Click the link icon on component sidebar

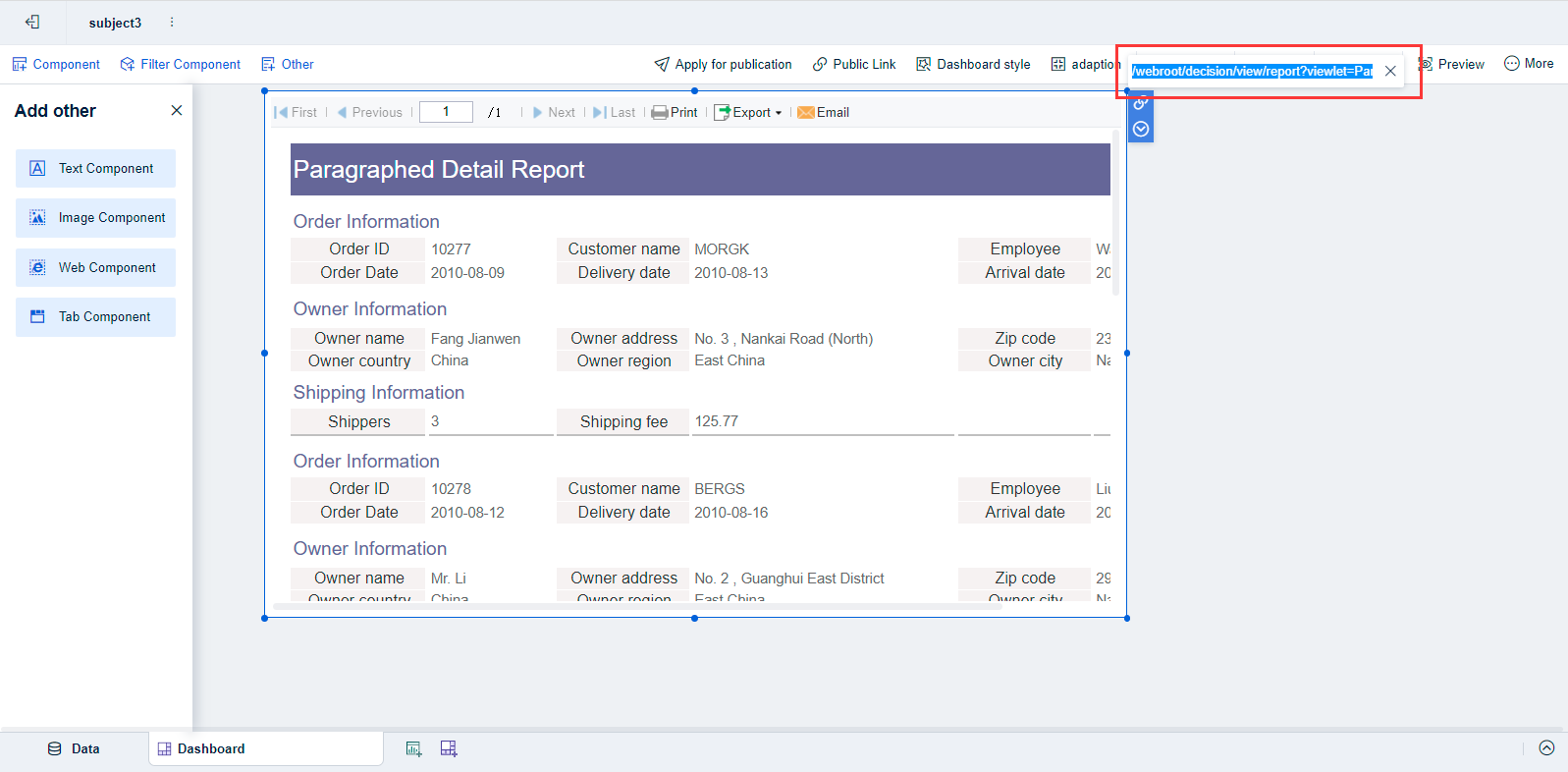point(1140,103)
